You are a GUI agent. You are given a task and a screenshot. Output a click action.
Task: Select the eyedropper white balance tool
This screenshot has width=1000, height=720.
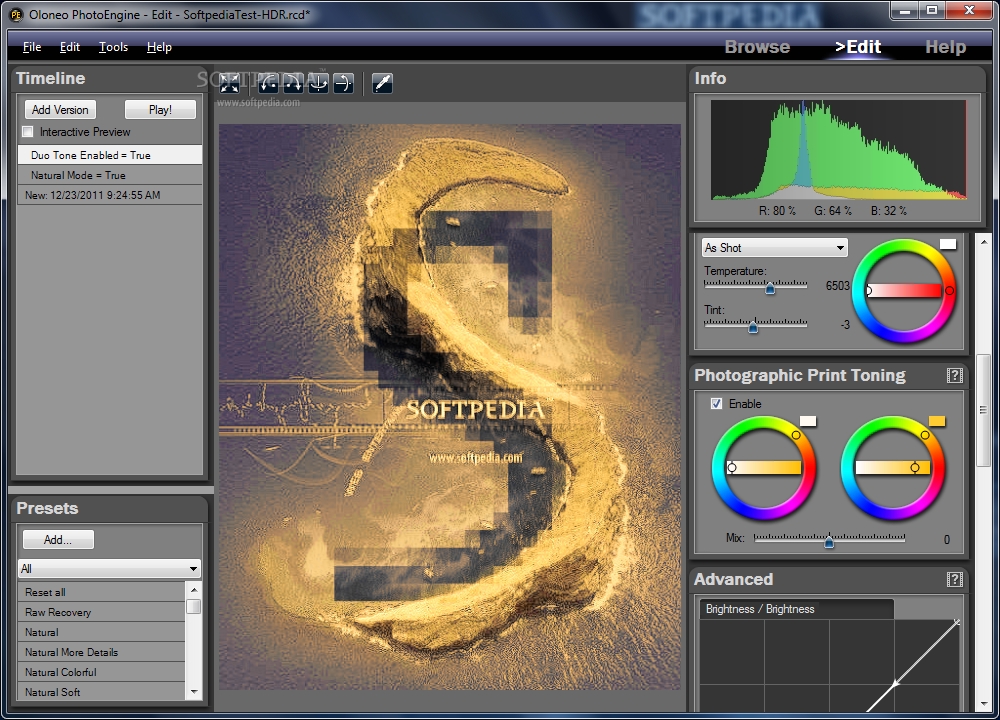(x=382, y=83)
